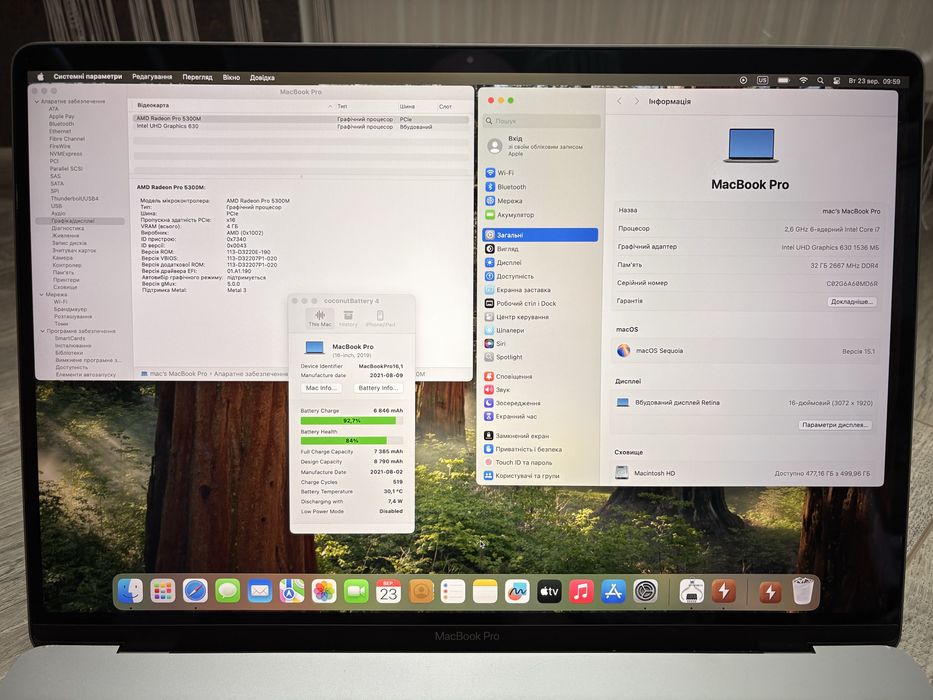Open Перегляд menu
Viewport: 933px width, 700px height.
197,77
